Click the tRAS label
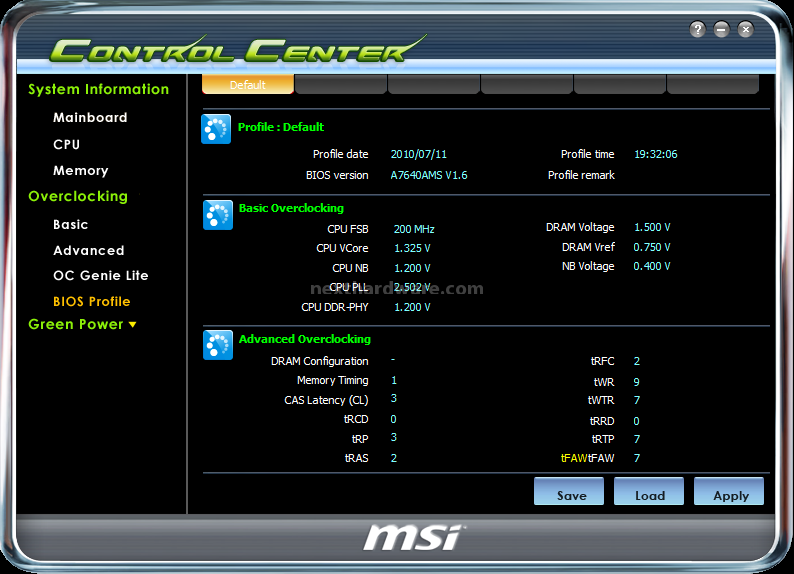Viewport: 794px width, 574px height. (x=356, y=458)
